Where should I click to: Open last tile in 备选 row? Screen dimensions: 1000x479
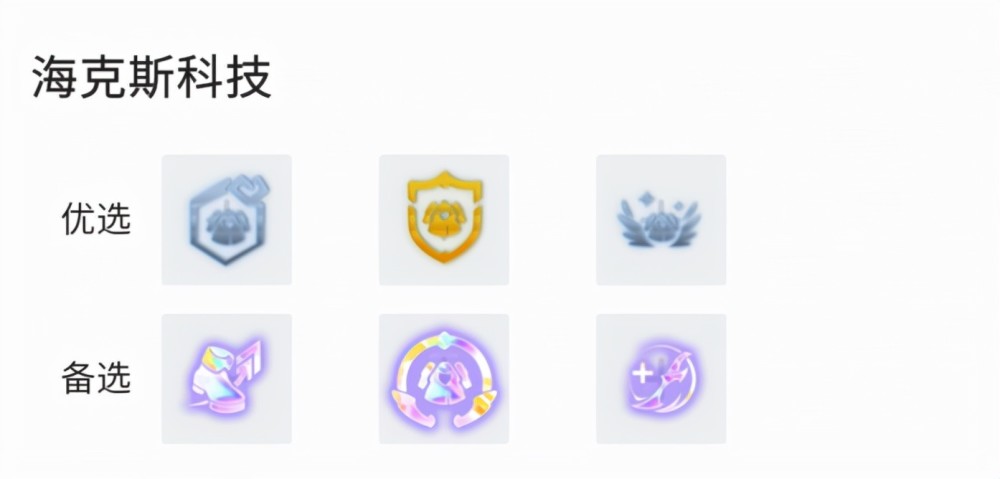point(661,378)
